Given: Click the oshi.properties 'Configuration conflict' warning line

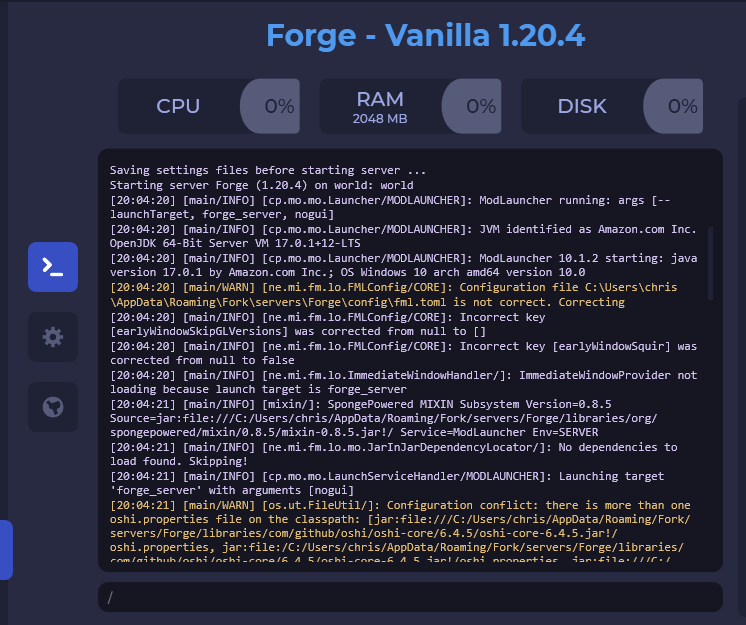Looking at the screenshot, I should coord(400,505).
